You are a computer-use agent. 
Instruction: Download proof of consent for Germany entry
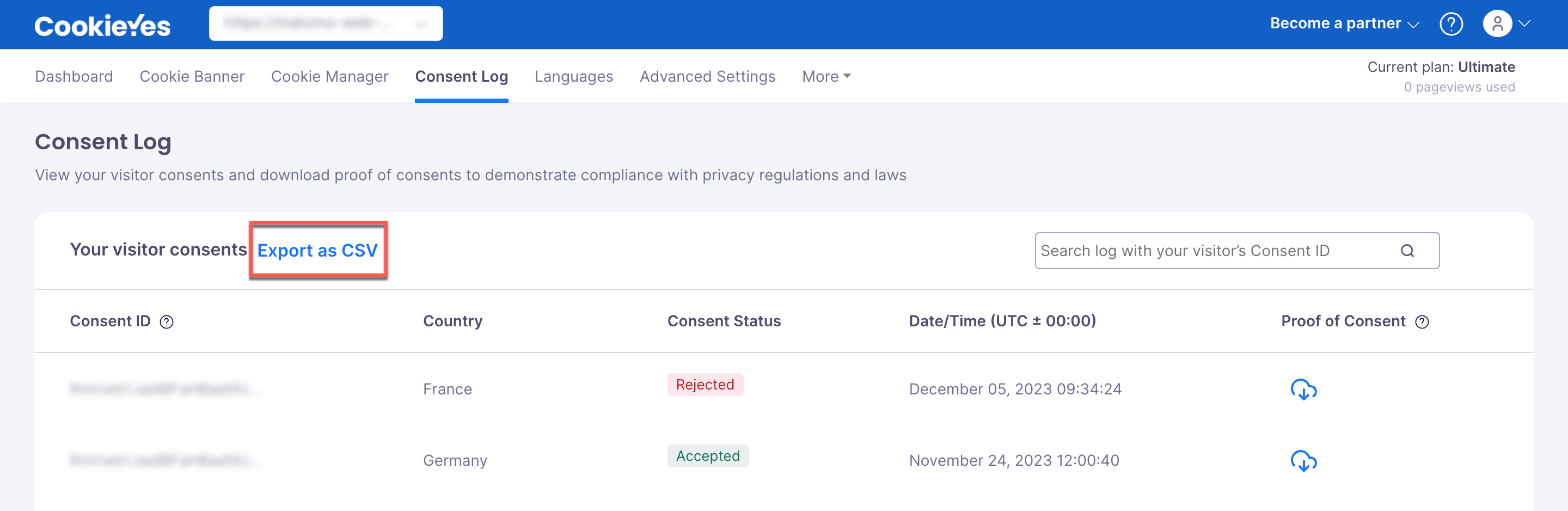[1303, 460]
